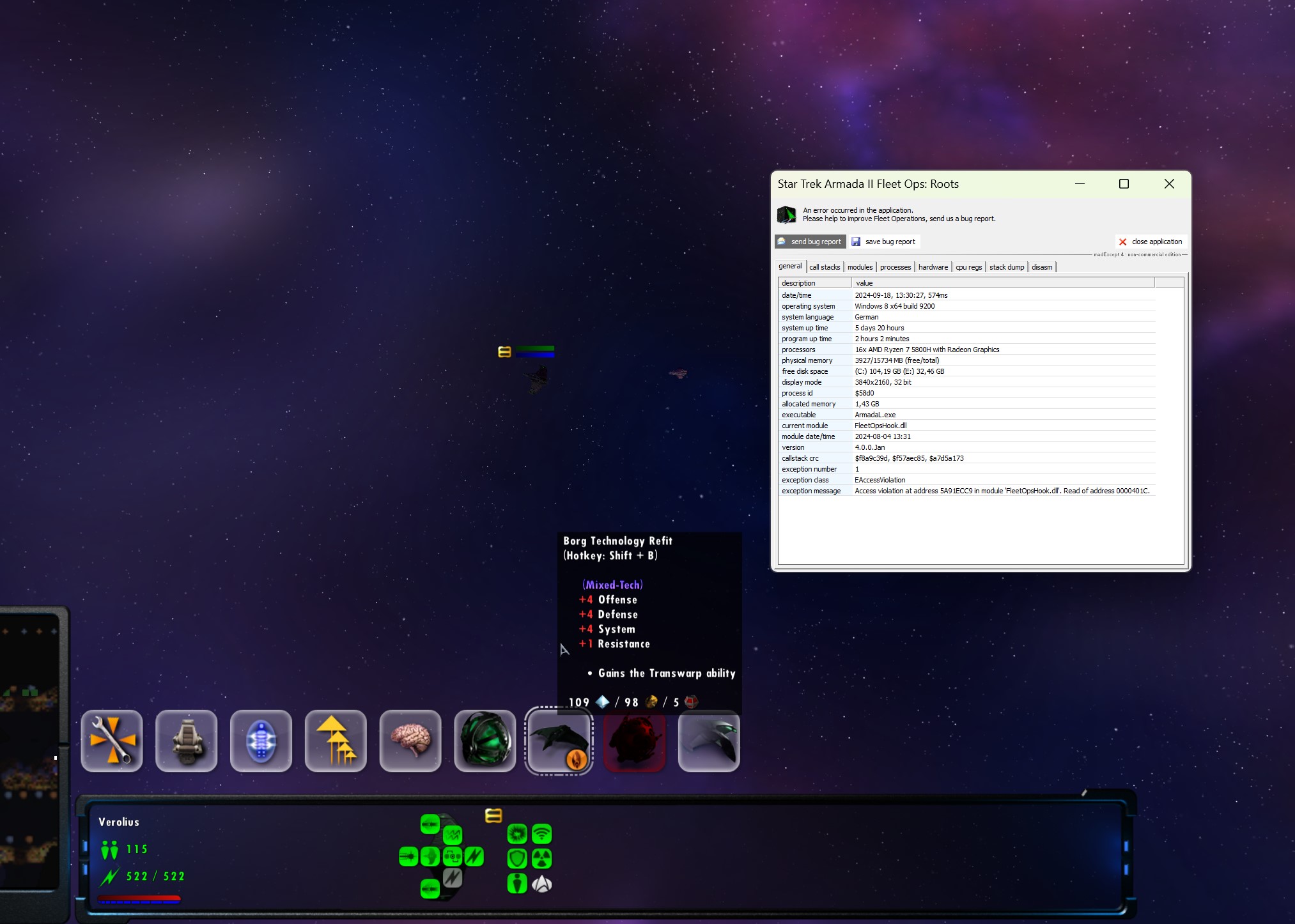Screen dimensions: 1295x924
Task: Select the exception message row
Action: click(x=966, y=491)
